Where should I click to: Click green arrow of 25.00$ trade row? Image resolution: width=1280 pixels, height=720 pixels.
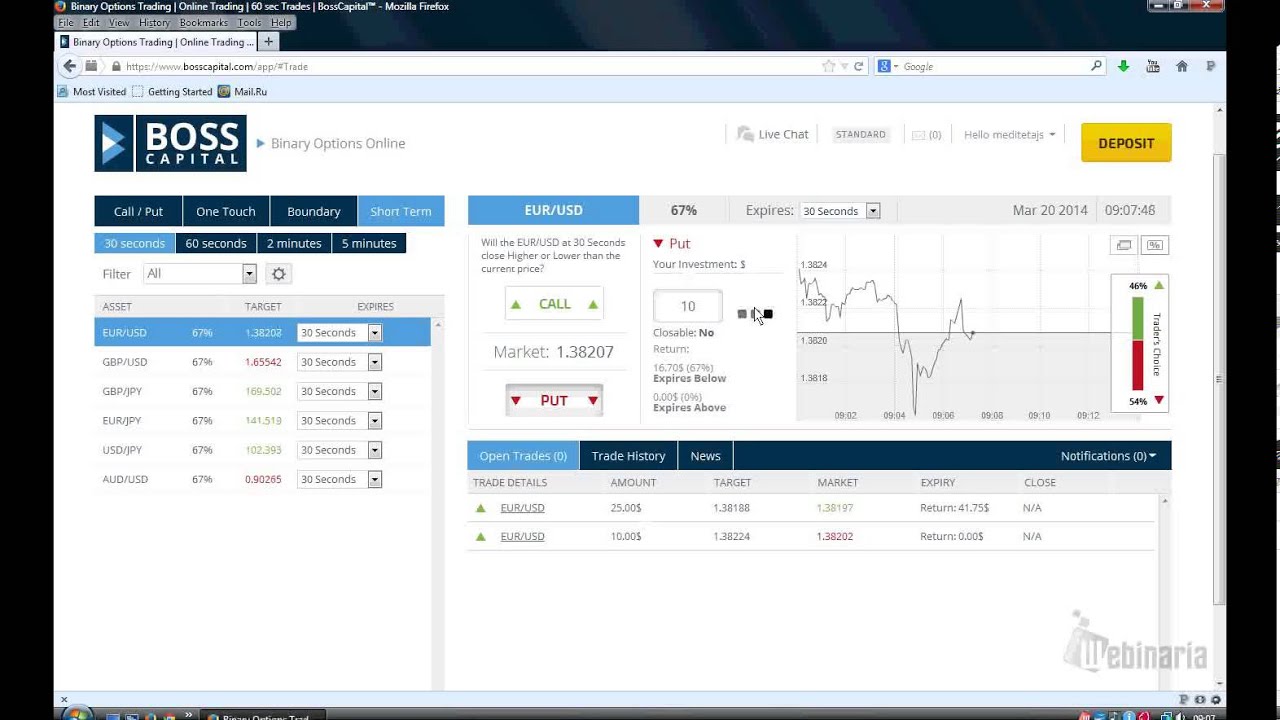click(x=481, y=508)
